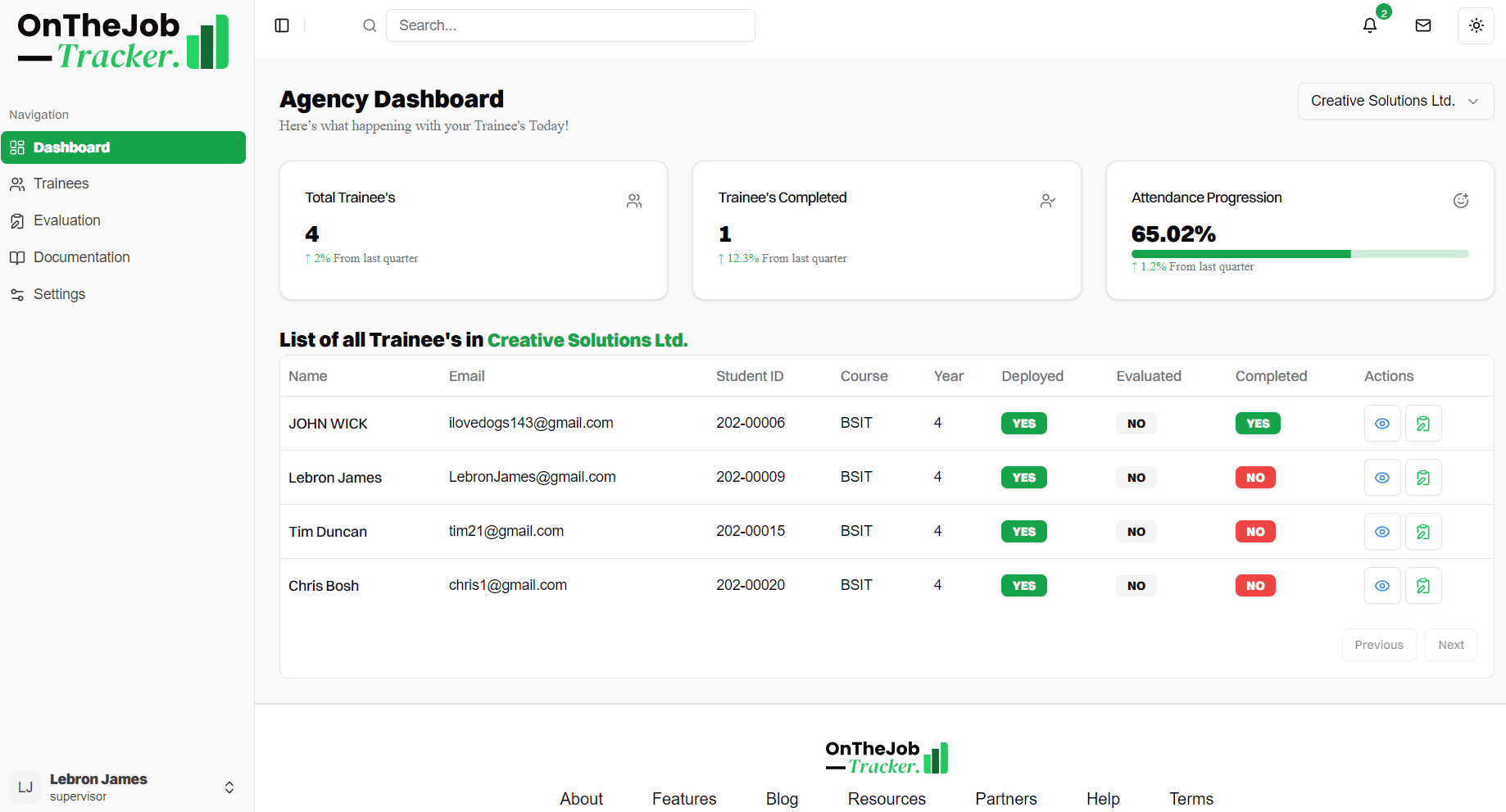
Task: Focus the Search input field
Action: pyautogui.click(x=570, y=25)
